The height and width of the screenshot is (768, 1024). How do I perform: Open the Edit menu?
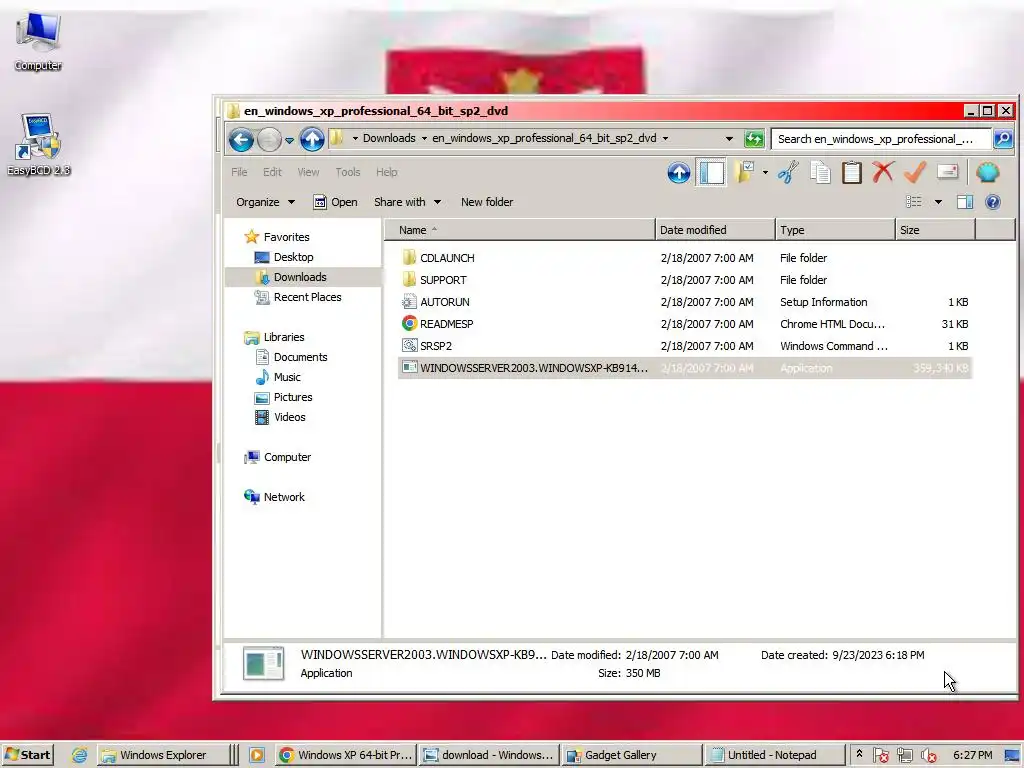[x=272, y=172]
